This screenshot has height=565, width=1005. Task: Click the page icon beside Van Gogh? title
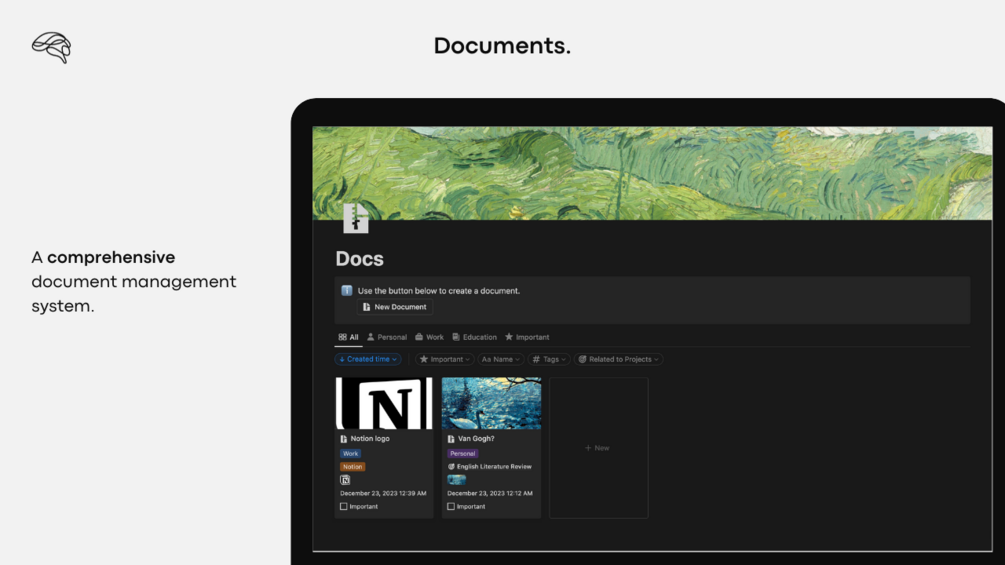[451, 439]
